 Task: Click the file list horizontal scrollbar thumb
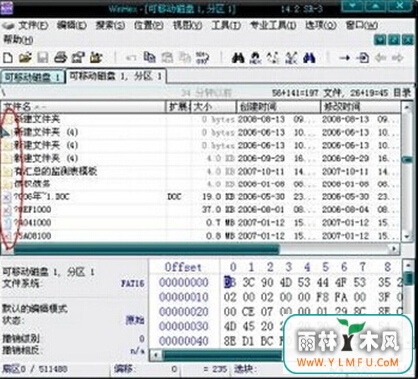pyautogui.click(x=146, y=249)
